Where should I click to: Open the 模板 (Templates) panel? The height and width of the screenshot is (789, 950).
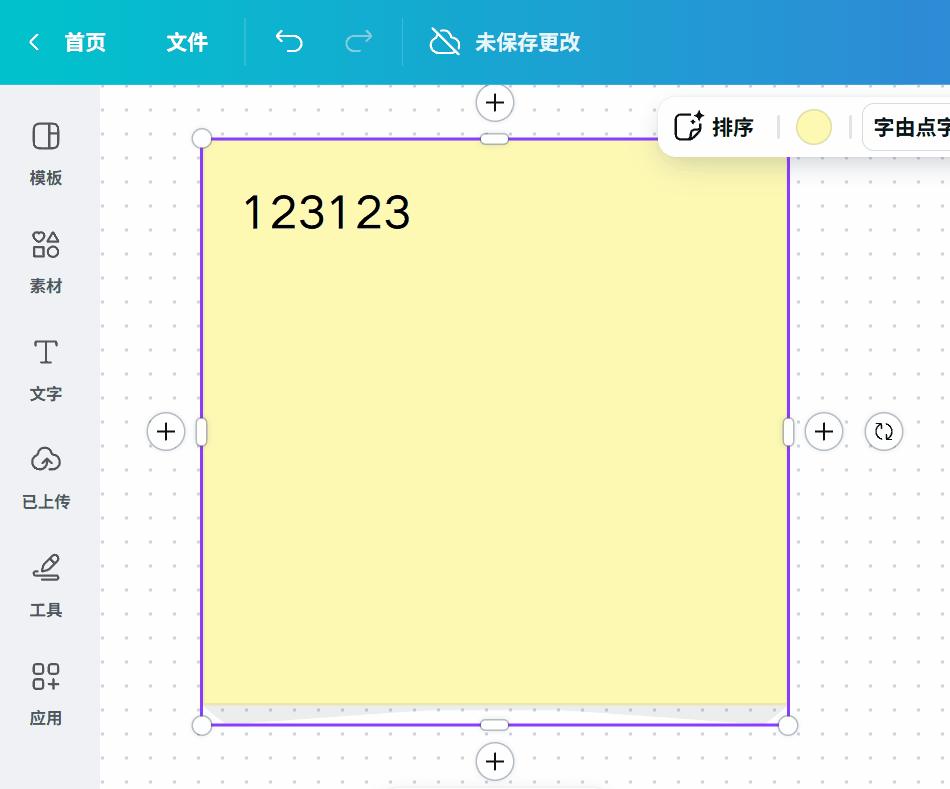point(44,152)
